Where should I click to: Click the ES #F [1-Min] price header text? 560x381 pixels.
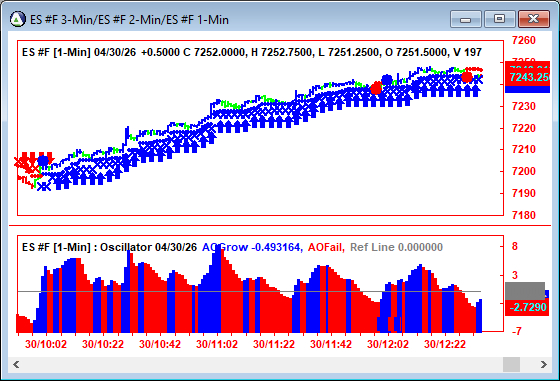pos(252,52)
